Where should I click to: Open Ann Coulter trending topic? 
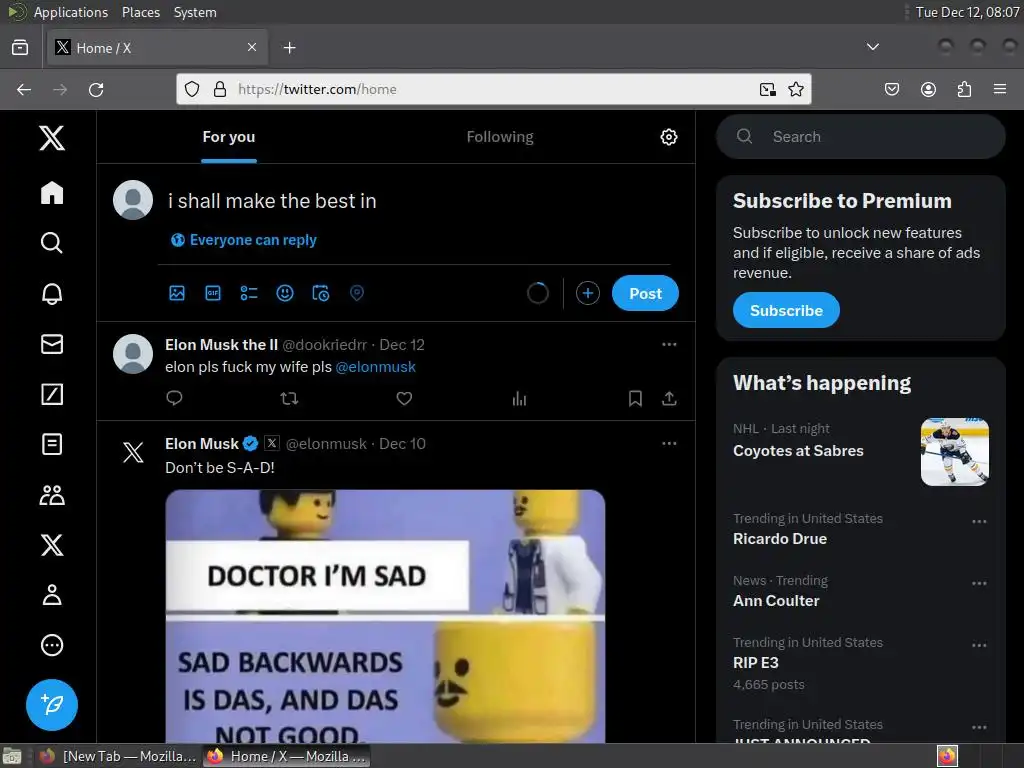776,601
